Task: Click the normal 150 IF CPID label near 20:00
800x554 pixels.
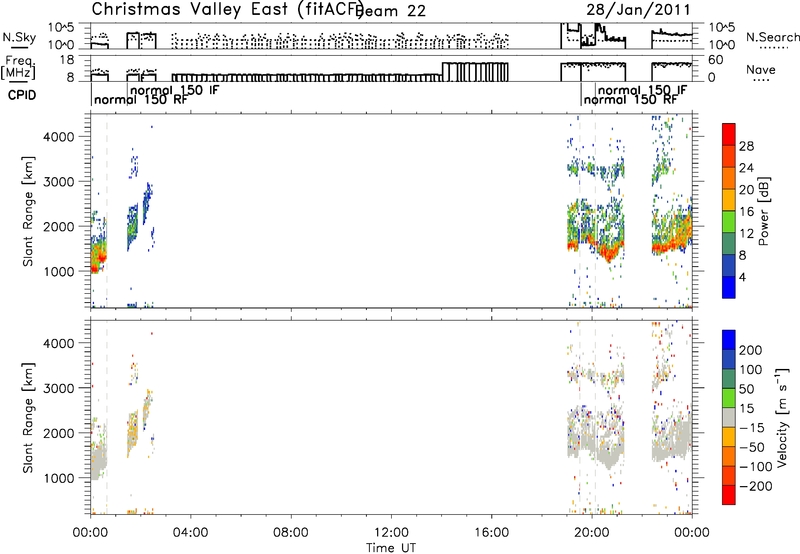Action: pyautogui.click(x=642, y=90)
